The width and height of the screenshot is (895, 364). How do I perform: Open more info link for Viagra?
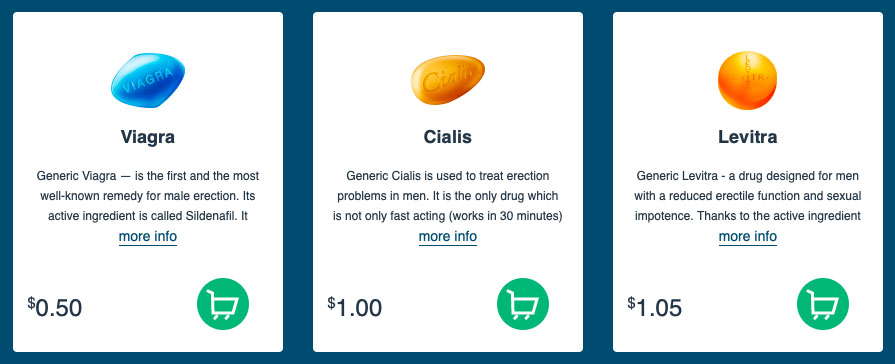[148, 236]
